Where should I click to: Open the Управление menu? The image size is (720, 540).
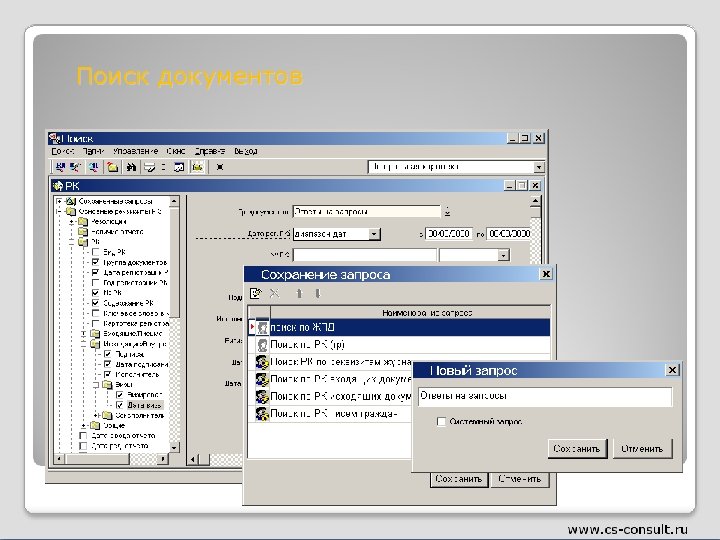pos(135,151)
